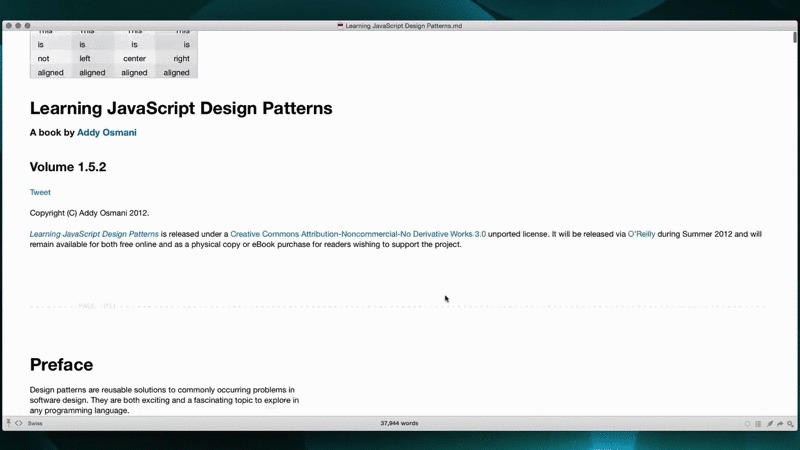This screenshot has width=800, height=450.
Task: Click the 'Design patterns are reusable solutions' paragraph
Action: tap(164, 400)
